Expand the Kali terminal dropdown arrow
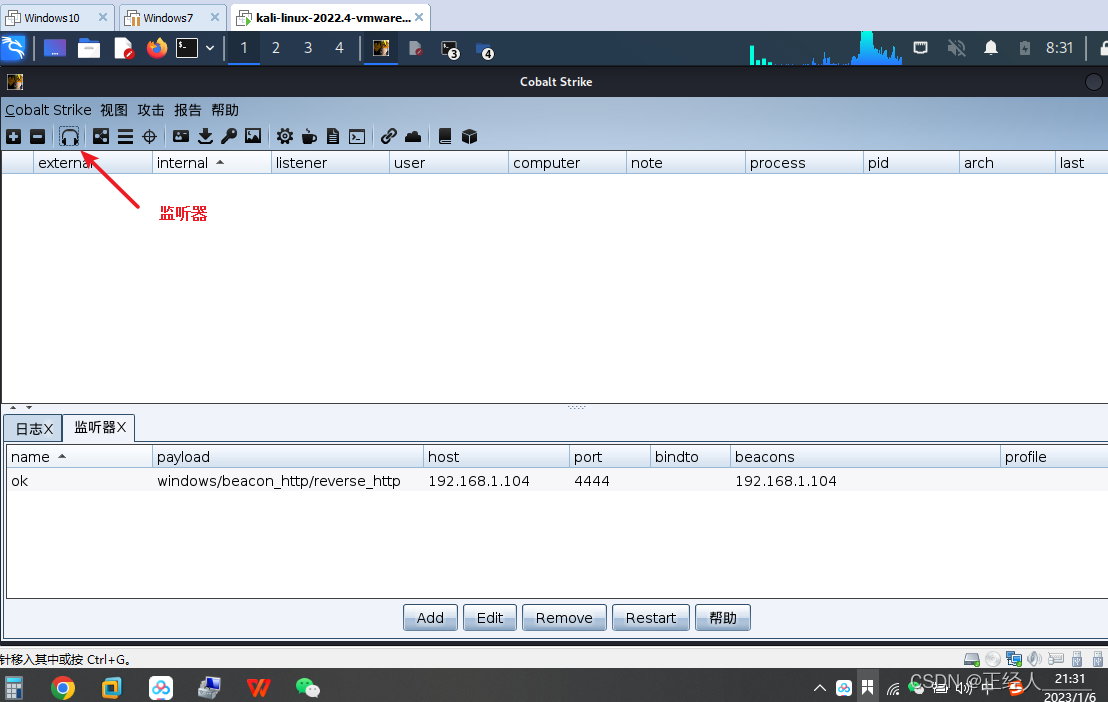1108x702 pixels. [210, 48]
